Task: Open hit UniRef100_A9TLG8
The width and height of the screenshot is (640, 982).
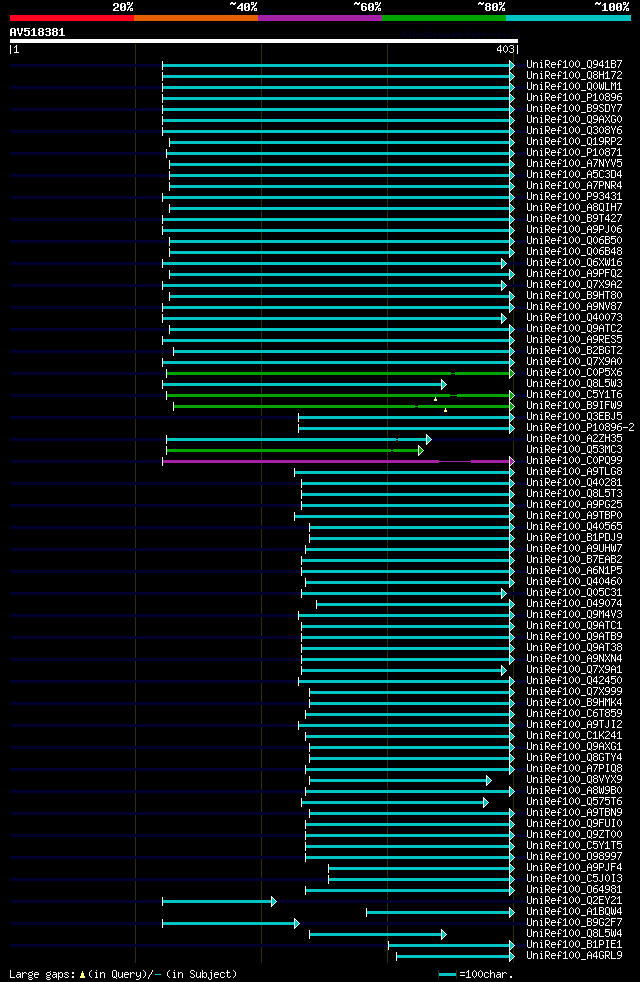Action: 574,472
